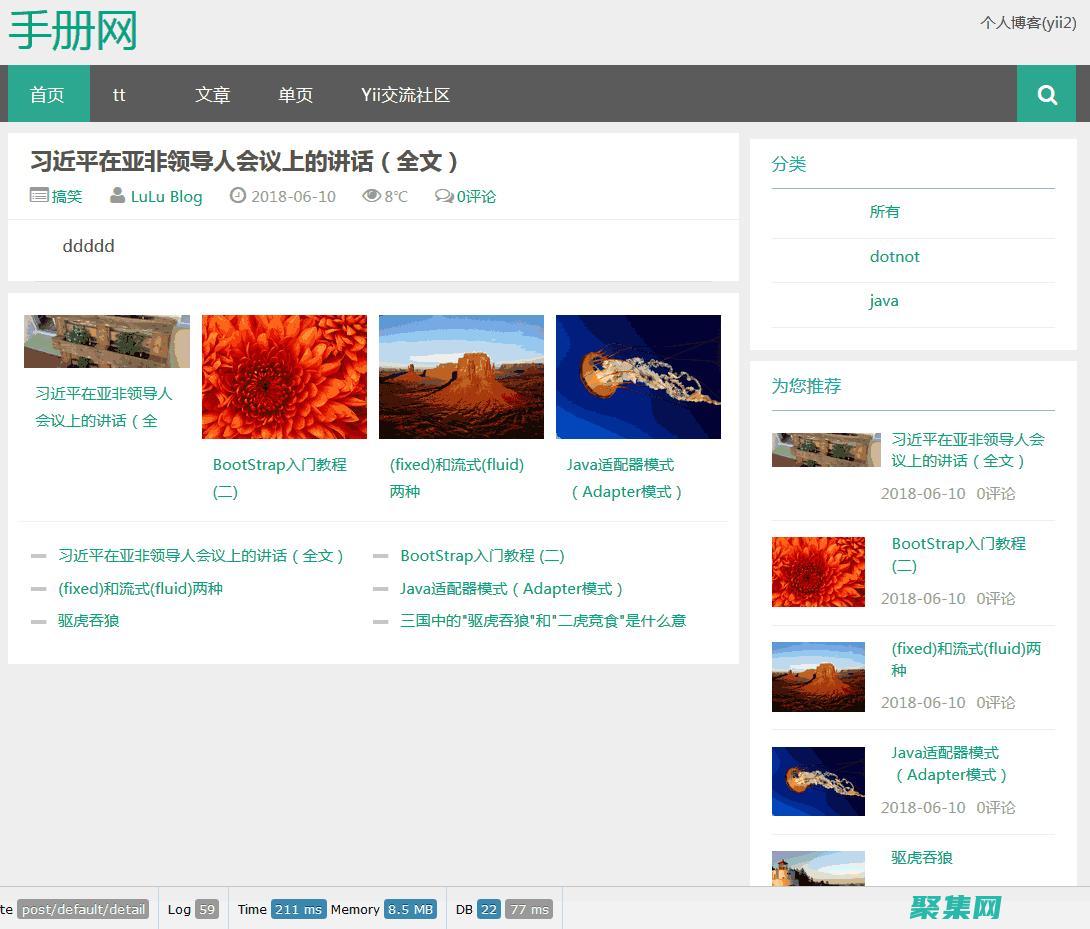This screenshot has width=1090, height=929.
Task: Click the comment bubble icon before 0评论
Action: (x=442, y=196)
